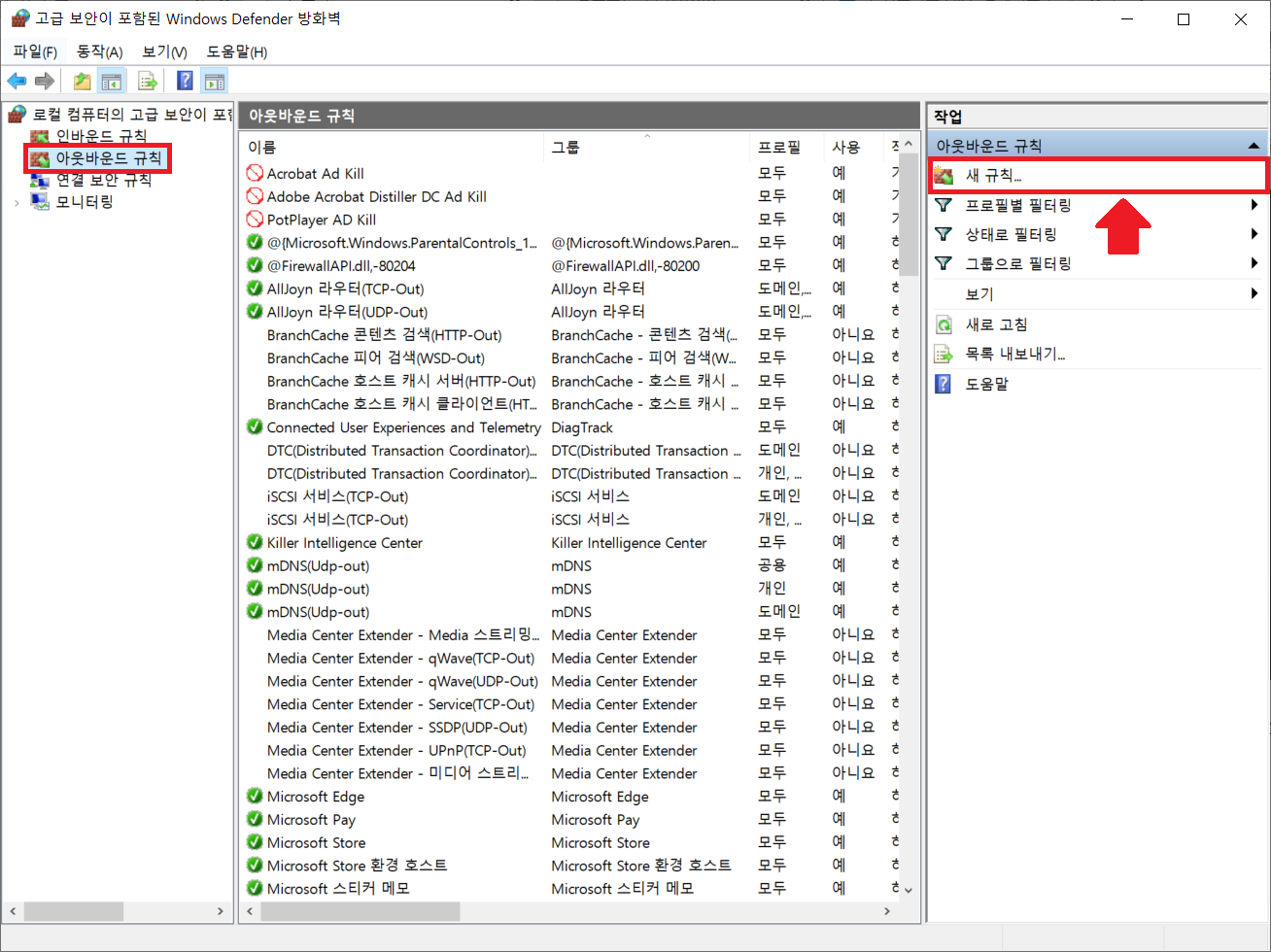Open the 보기(V) menu

point(164,51)
